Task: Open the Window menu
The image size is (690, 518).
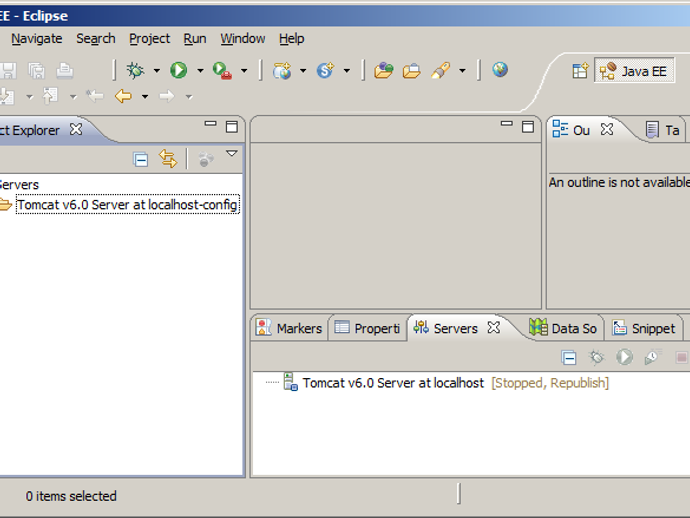Action: click(242, 39)
